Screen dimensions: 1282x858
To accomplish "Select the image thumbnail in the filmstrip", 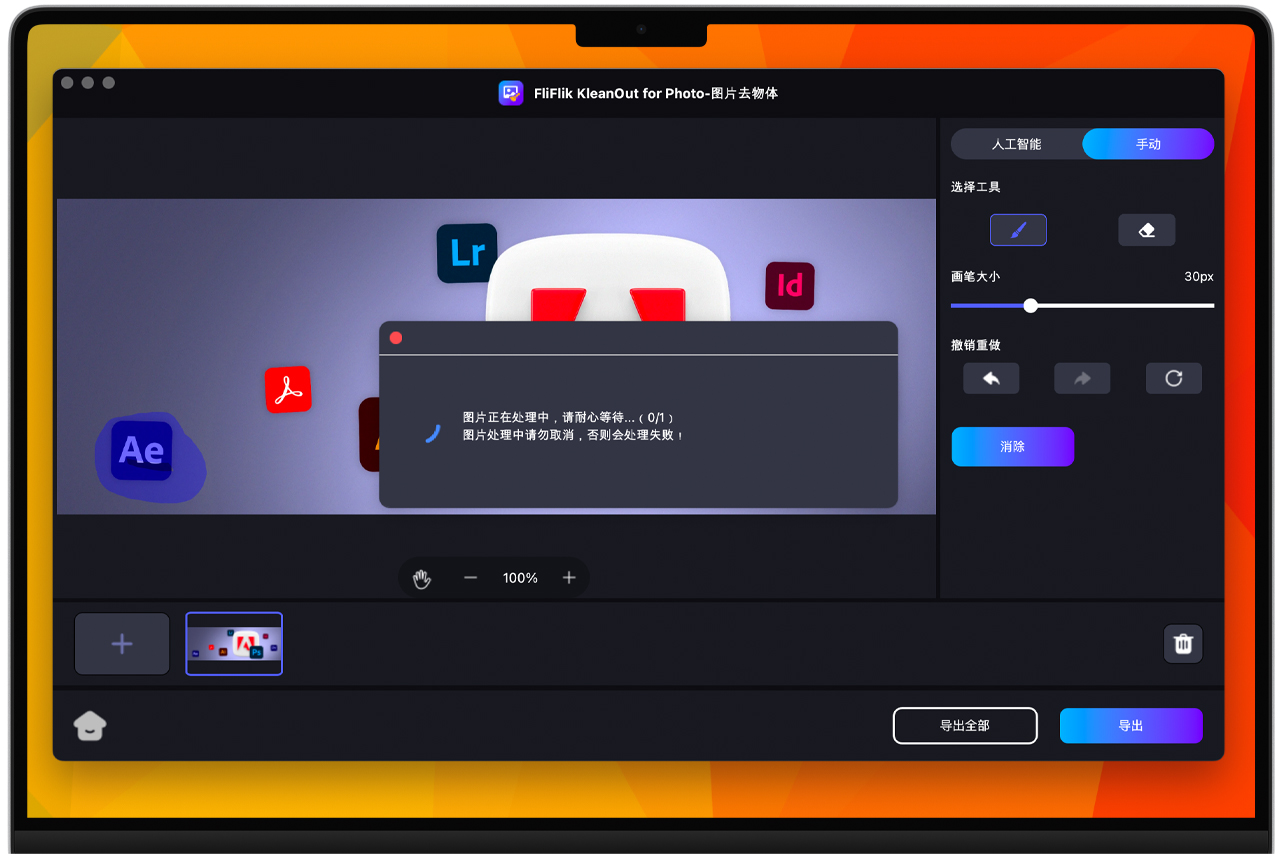I will [234, 644].
